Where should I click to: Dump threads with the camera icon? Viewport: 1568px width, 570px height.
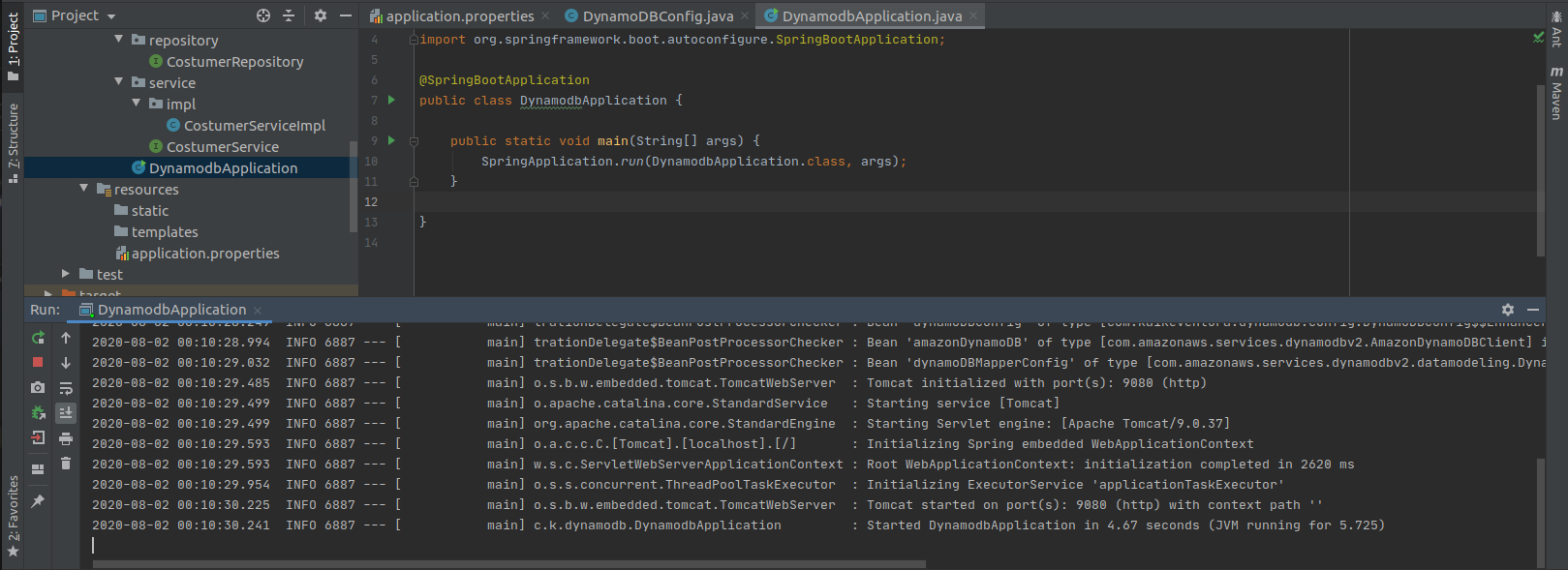coord(38,387)
